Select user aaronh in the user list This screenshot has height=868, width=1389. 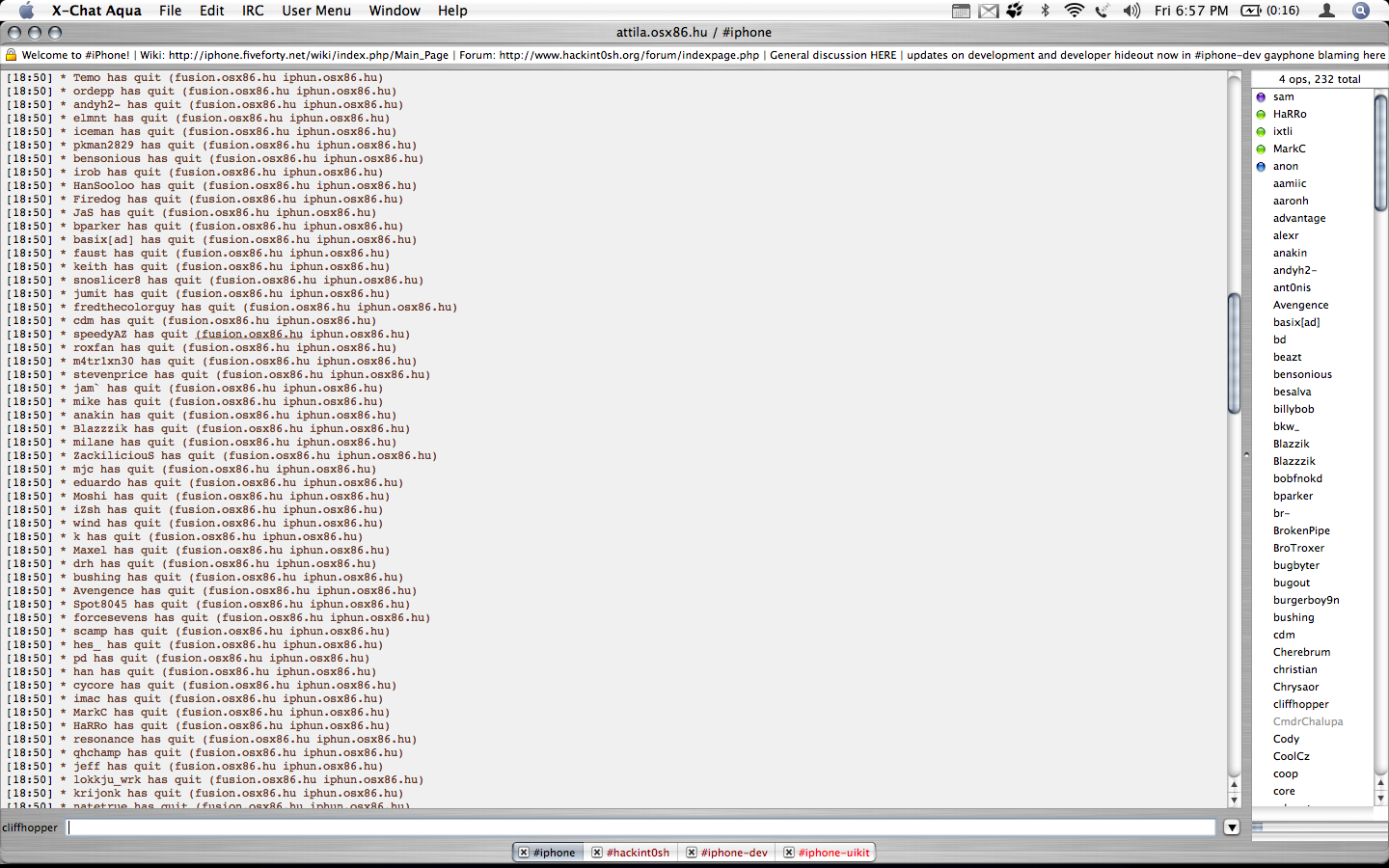tap(1291, 202)
